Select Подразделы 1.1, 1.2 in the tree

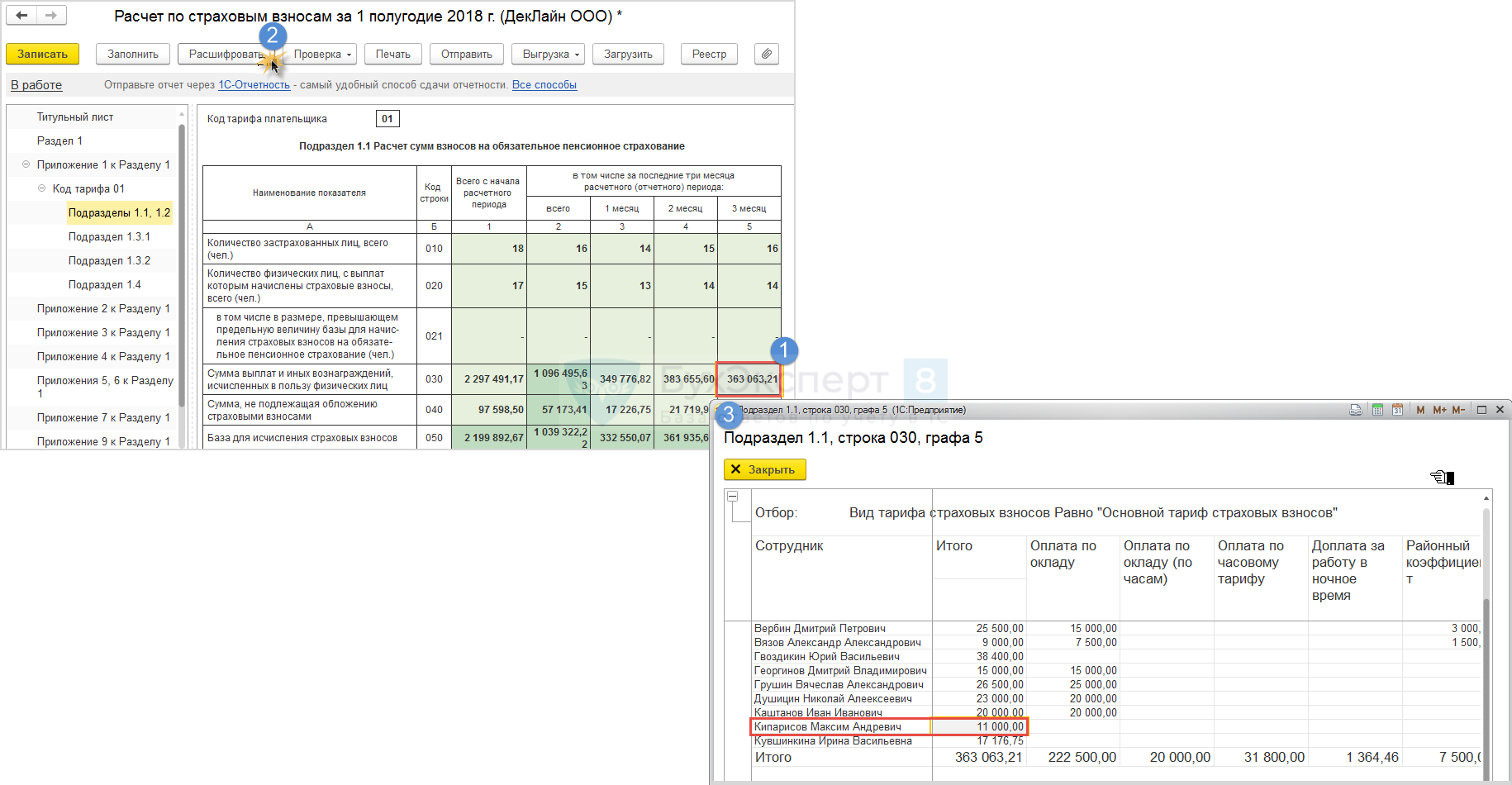click(119, 212)
